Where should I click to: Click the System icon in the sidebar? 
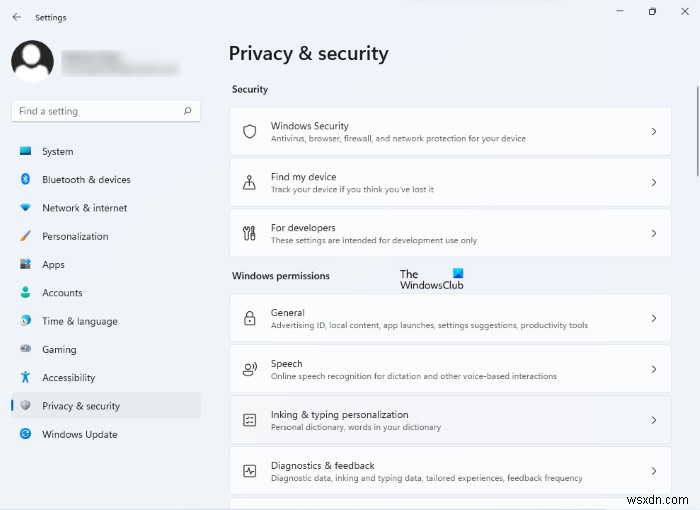pos(25,152)
